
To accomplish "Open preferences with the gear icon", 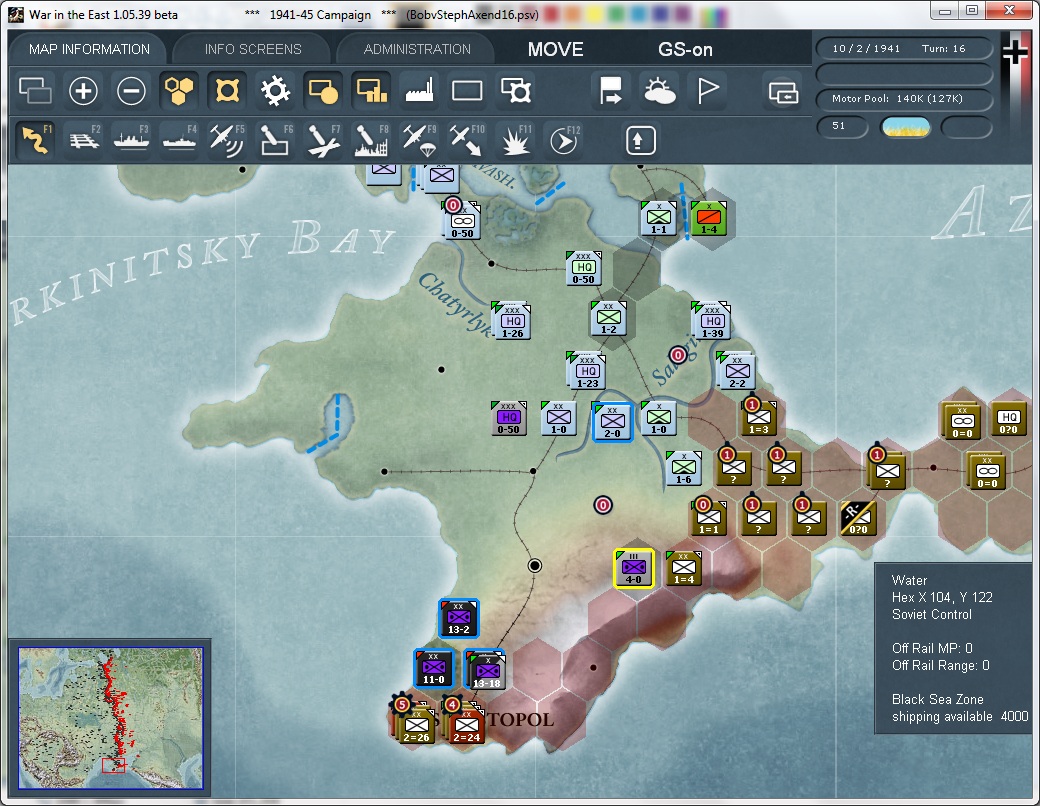I will tap(275, 91).
